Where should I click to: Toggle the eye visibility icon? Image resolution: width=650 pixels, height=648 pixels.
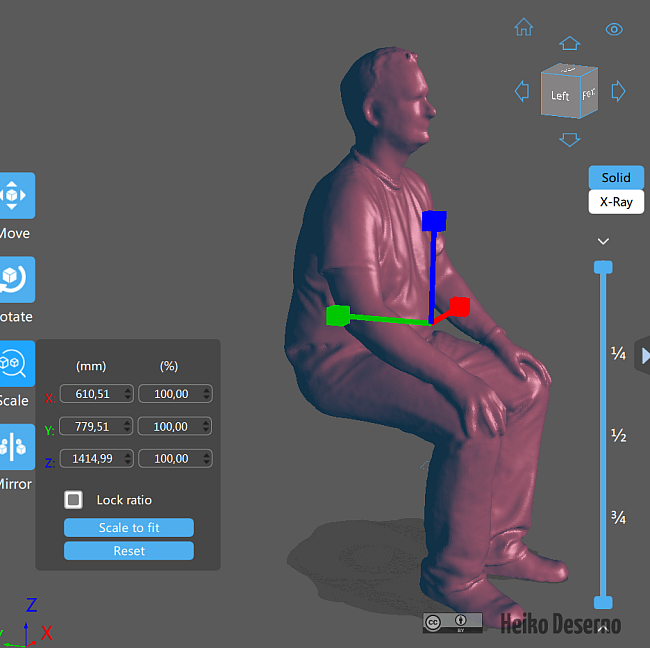(x=614, y=29)
